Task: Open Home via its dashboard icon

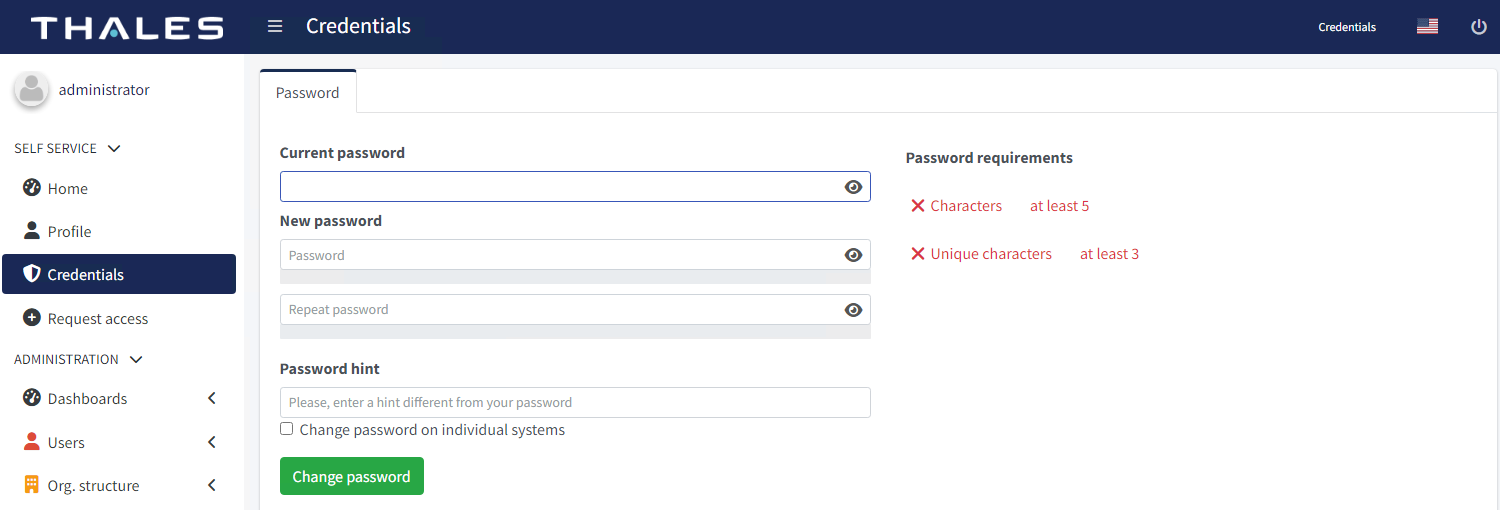Action: [32, 188]
